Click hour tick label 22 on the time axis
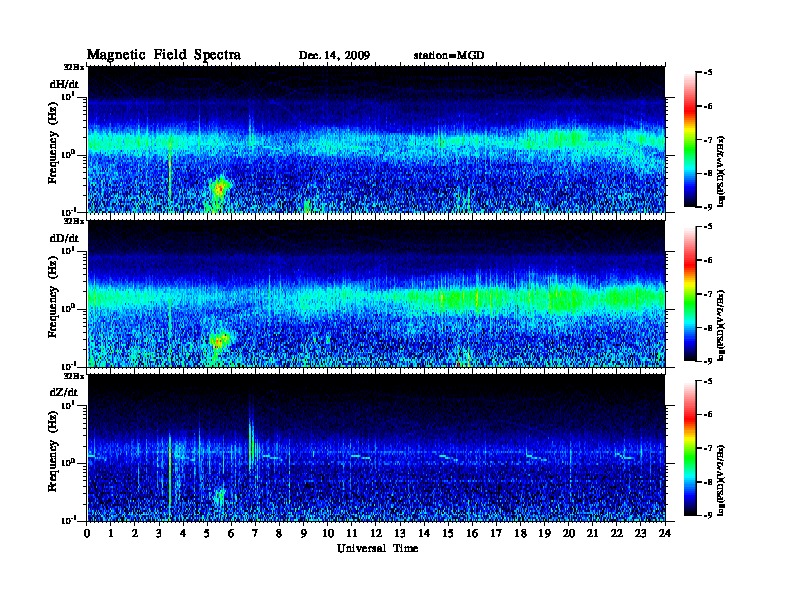 point(616,533)
